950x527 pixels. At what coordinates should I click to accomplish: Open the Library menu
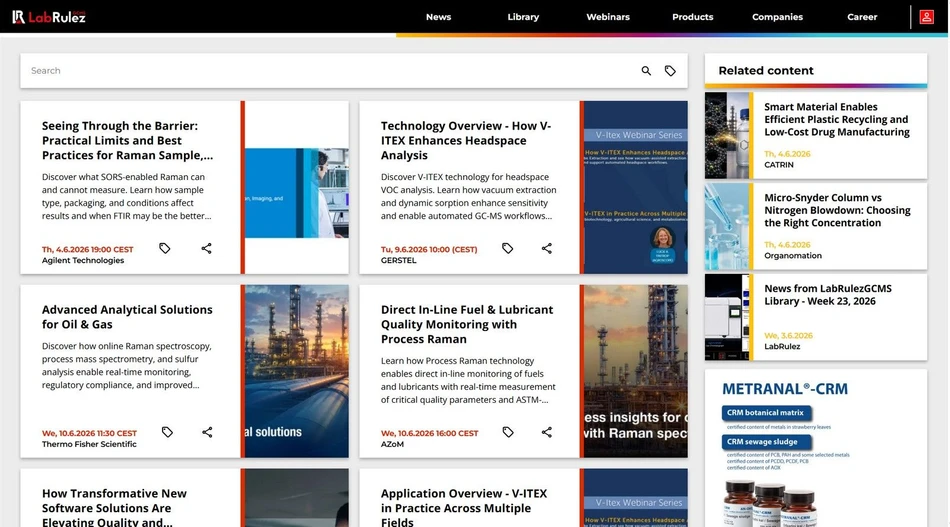click(523, 17)
